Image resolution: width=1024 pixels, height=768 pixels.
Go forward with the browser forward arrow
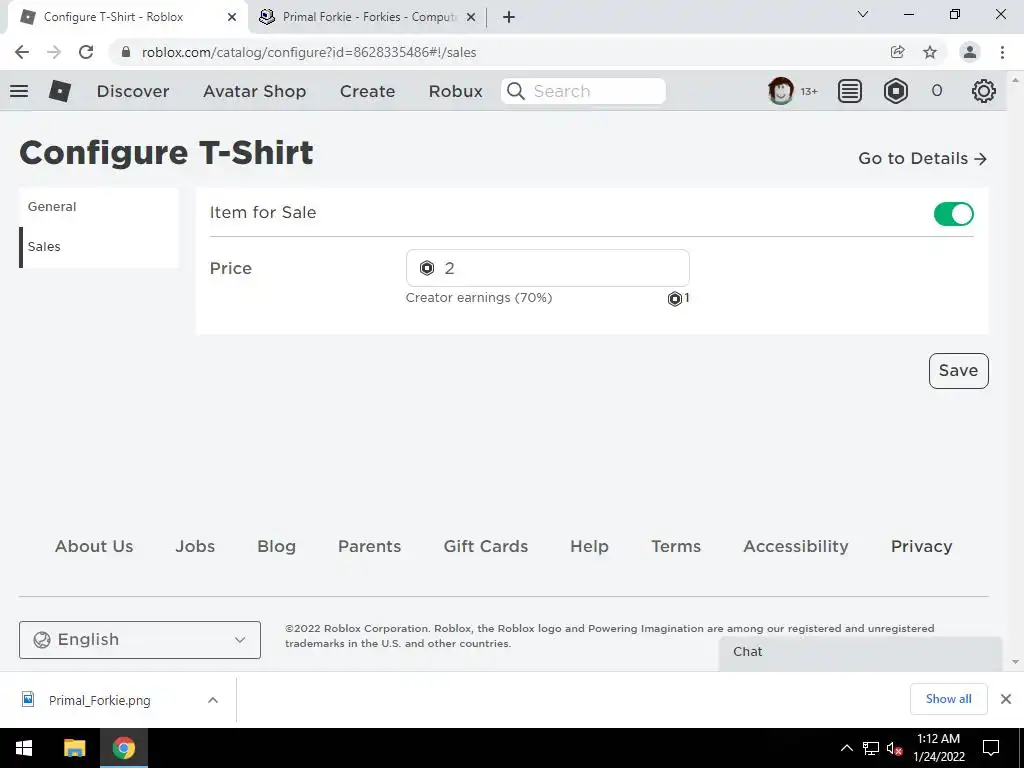coord(54,52)
